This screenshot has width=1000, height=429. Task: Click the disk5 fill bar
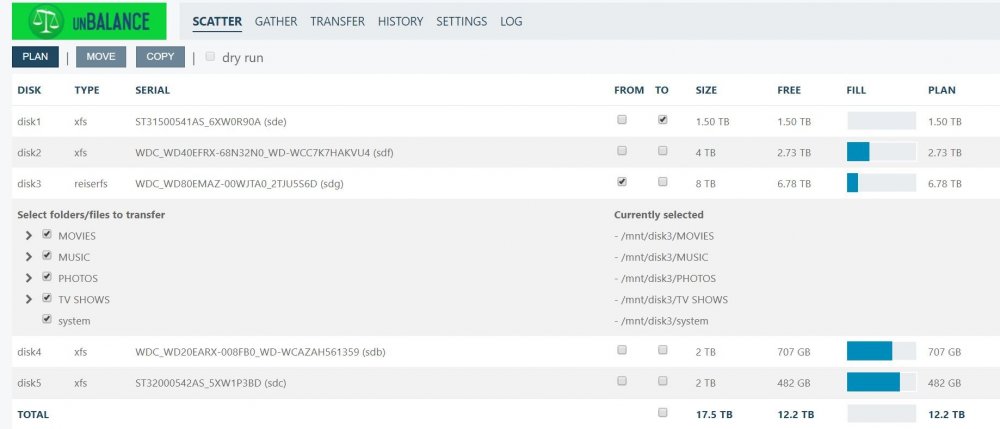click(x=881, y=382)
